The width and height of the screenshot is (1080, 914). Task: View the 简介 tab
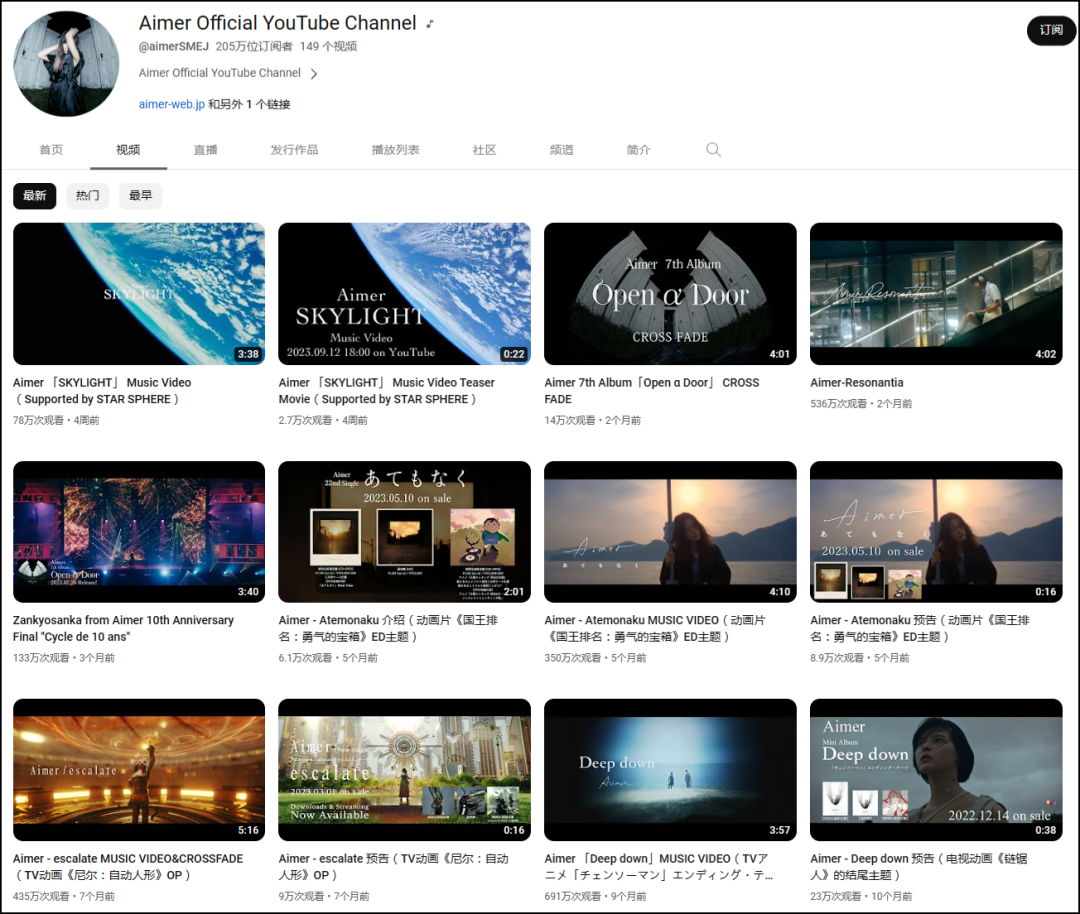tap(638, 149)
